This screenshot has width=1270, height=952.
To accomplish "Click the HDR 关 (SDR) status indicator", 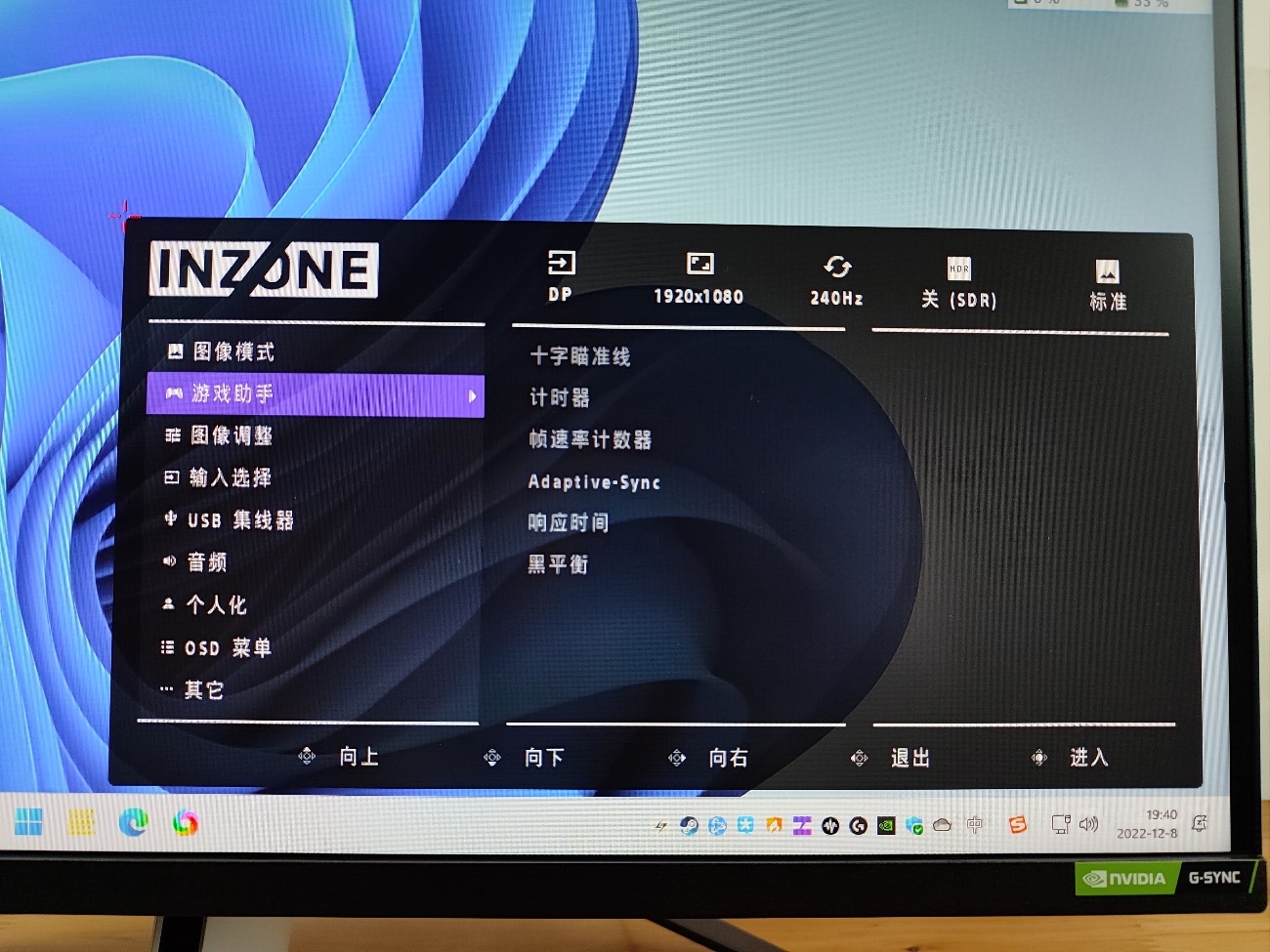I will click(x=959, y=283).
